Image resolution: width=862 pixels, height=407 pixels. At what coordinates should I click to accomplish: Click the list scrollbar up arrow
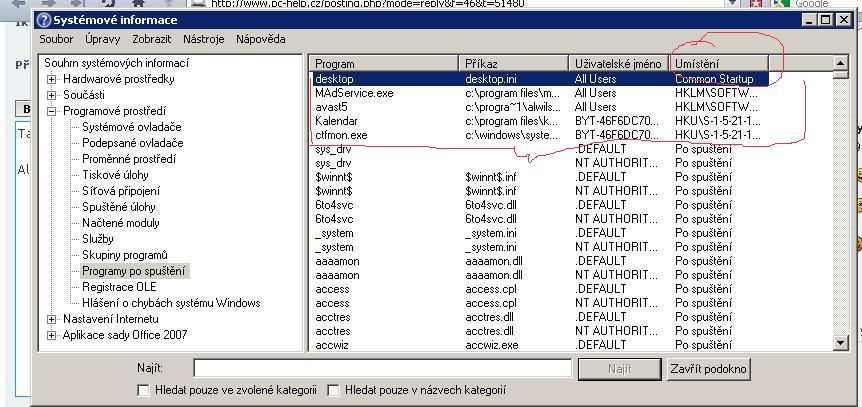pos(841,63)
